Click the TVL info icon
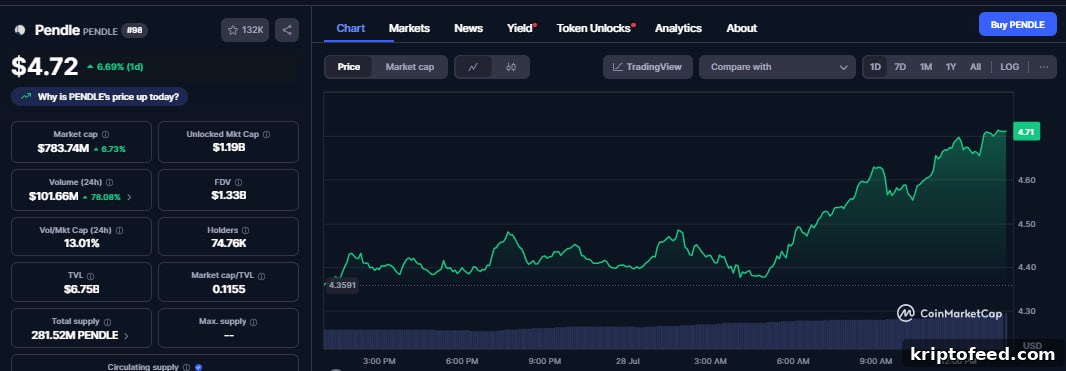Image resolution: width=1066 pixels, height=371 pixels. coord(90,276)
